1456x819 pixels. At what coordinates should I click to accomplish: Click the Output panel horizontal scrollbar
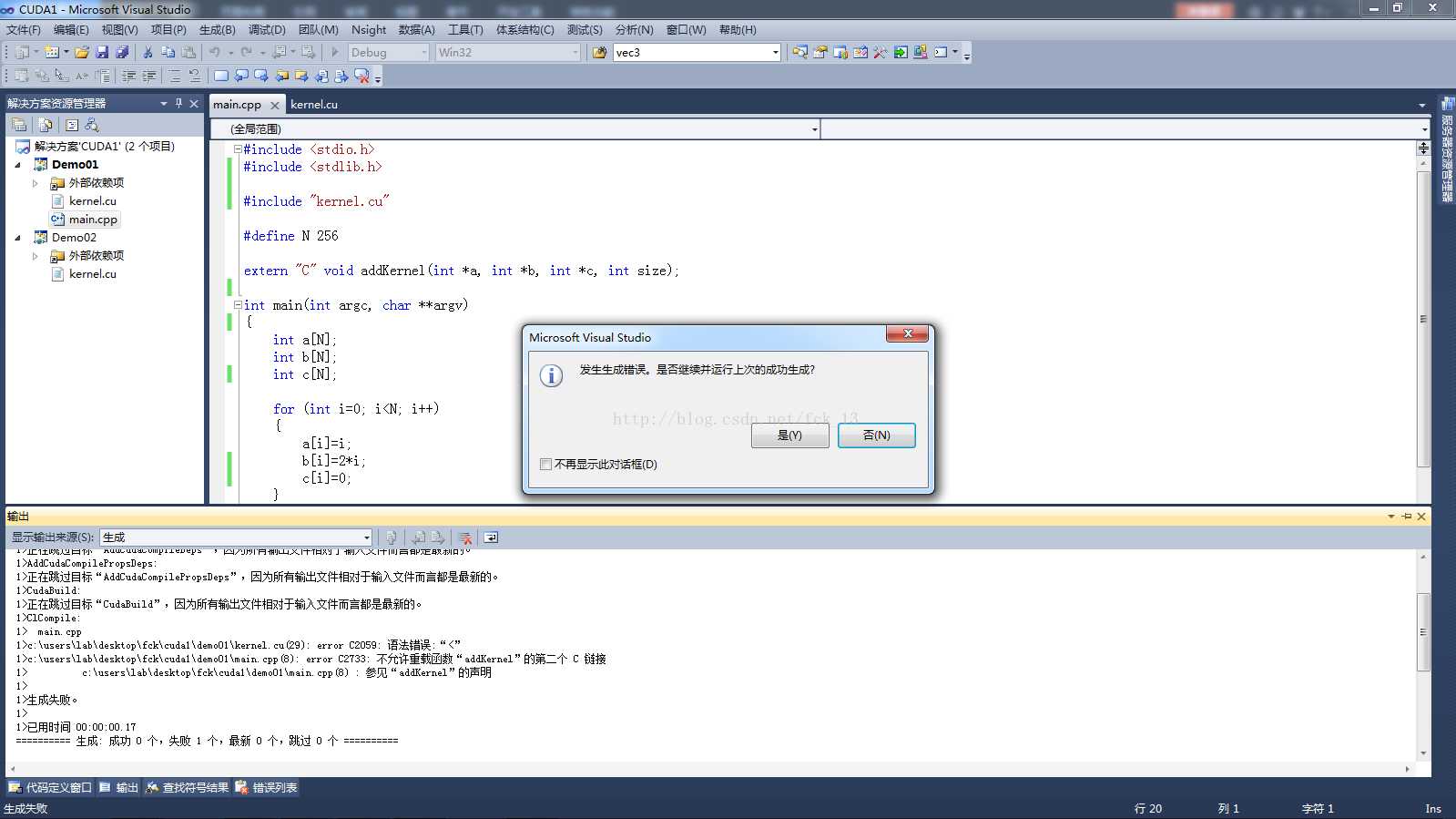click(710, 770)
